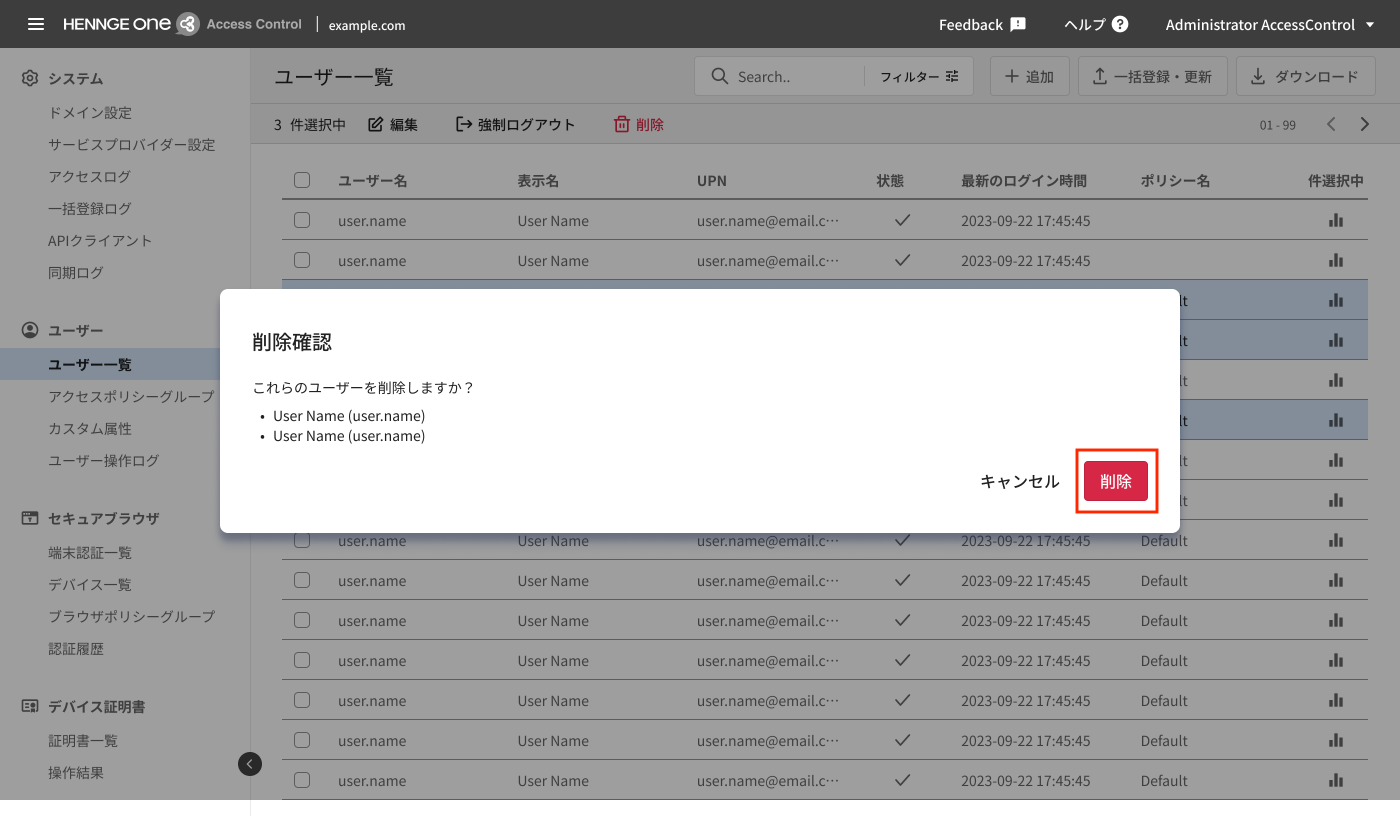The height and width of the screenshot is (816, 1400).
Task: Click the 01 - 99 pagination range text
Action: pyautogui.click(x=1278, y=125)
